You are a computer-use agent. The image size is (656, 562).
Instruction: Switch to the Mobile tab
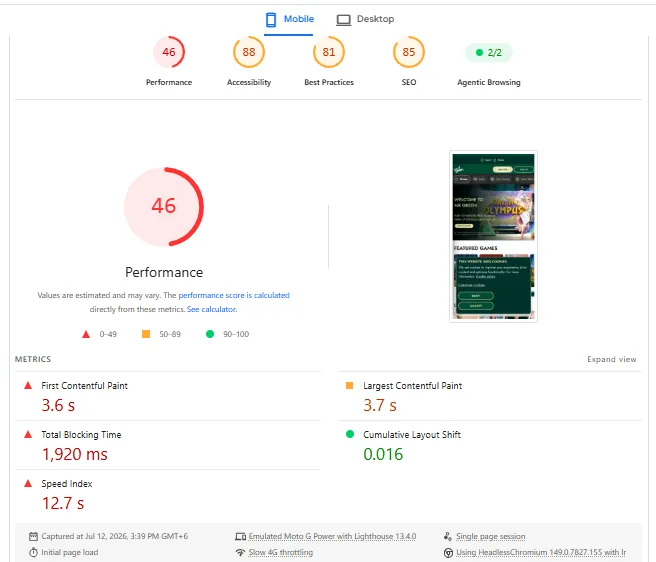290,19
